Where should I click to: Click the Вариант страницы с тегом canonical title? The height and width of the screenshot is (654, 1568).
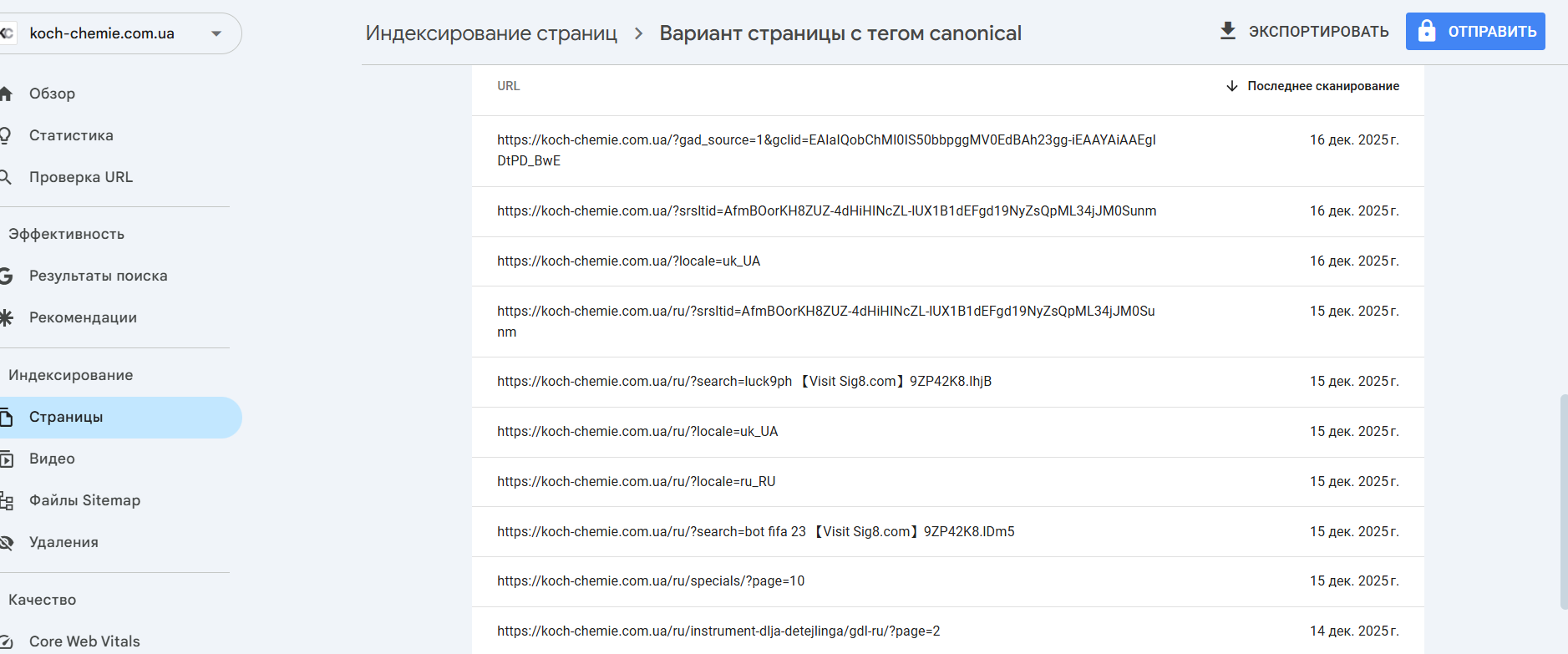coord(840,33)
